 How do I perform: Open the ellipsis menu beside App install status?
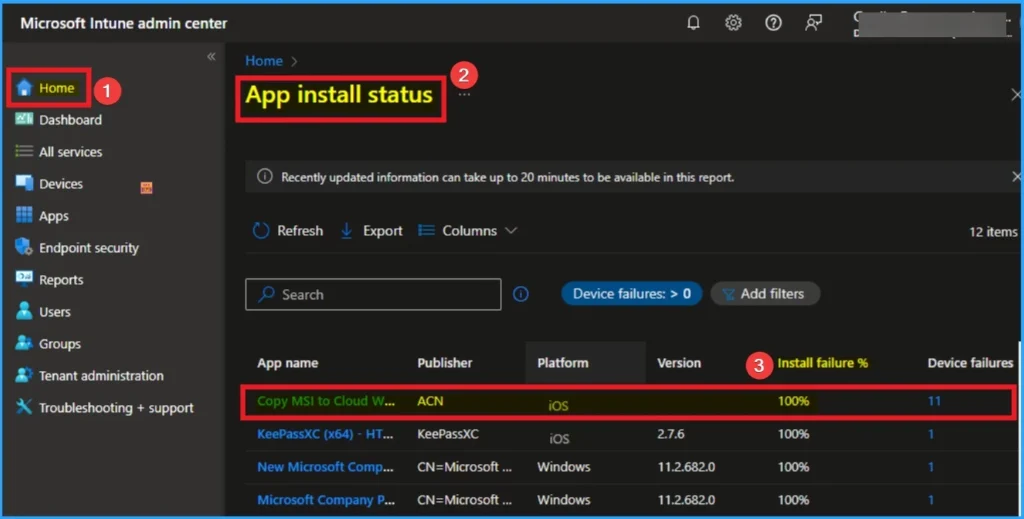click(x=464, y=95)
